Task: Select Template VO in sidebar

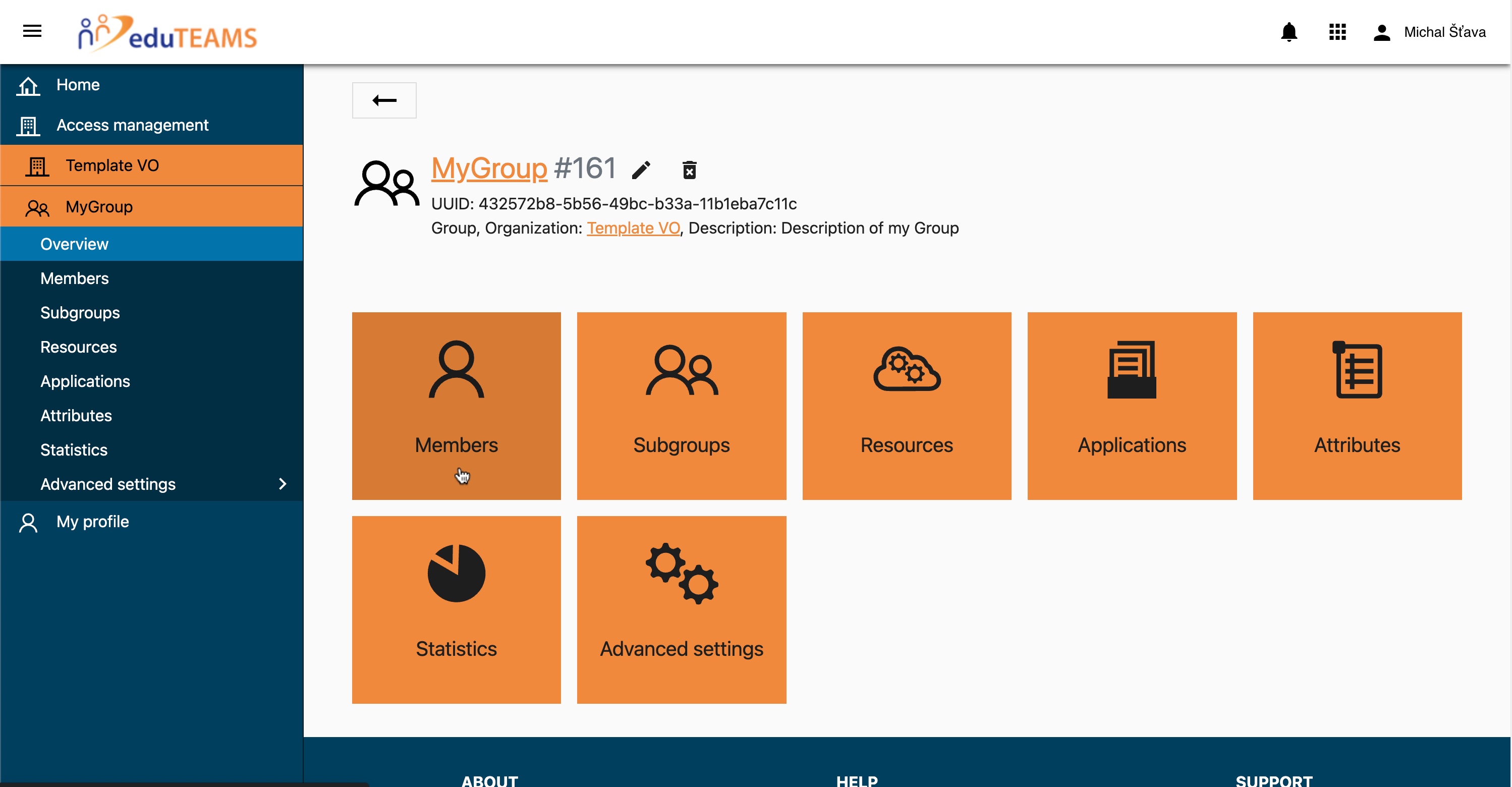Action: (151, 165)
